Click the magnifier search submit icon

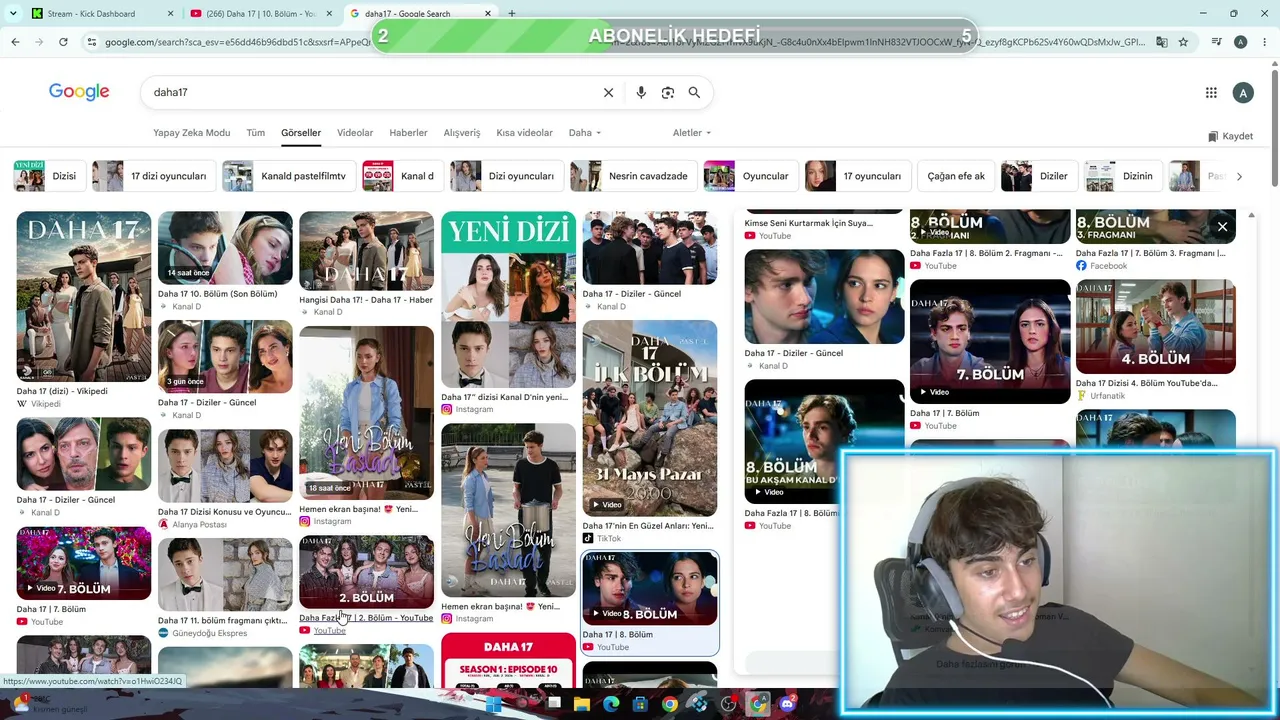694,93
